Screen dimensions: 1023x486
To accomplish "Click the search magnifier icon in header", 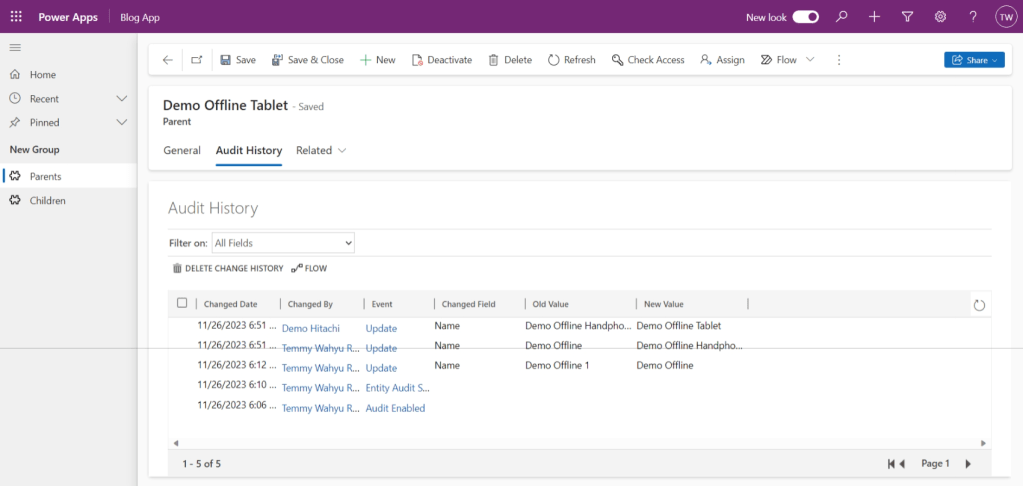I will 842,17.
